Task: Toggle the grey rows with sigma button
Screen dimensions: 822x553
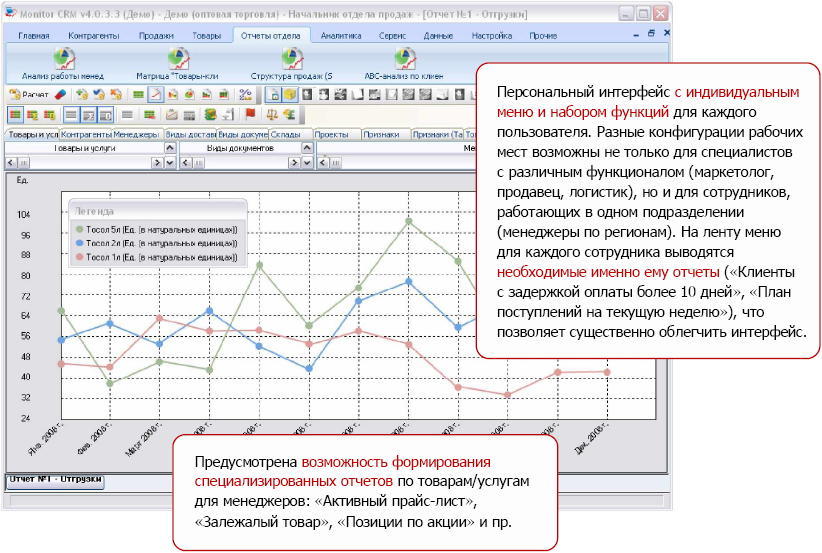Action: pyautogui.click(x=89, y=115)
